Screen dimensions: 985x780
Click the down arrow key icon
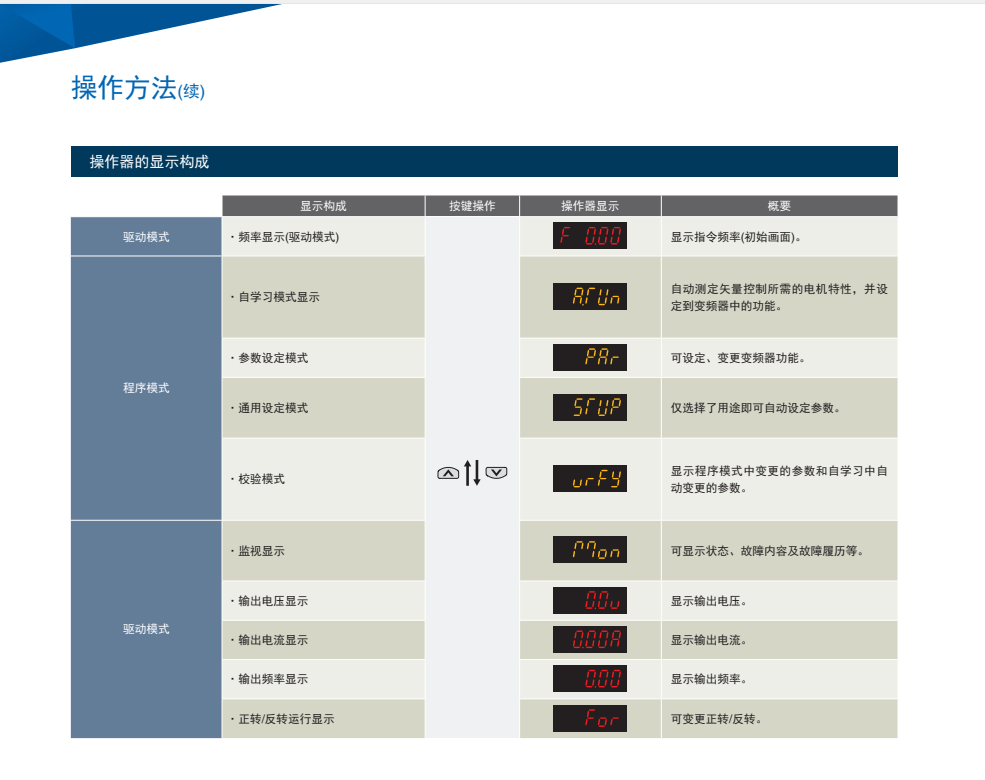click(x=497, y=473)
